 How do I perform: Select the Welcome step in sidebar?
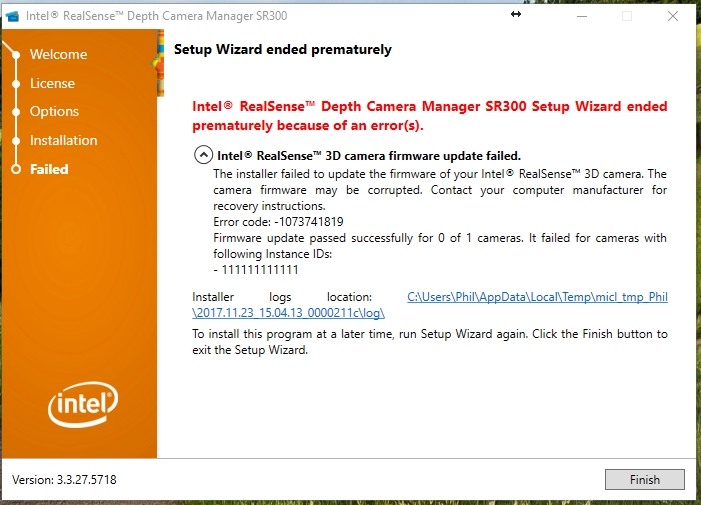(x=58, y=55)
